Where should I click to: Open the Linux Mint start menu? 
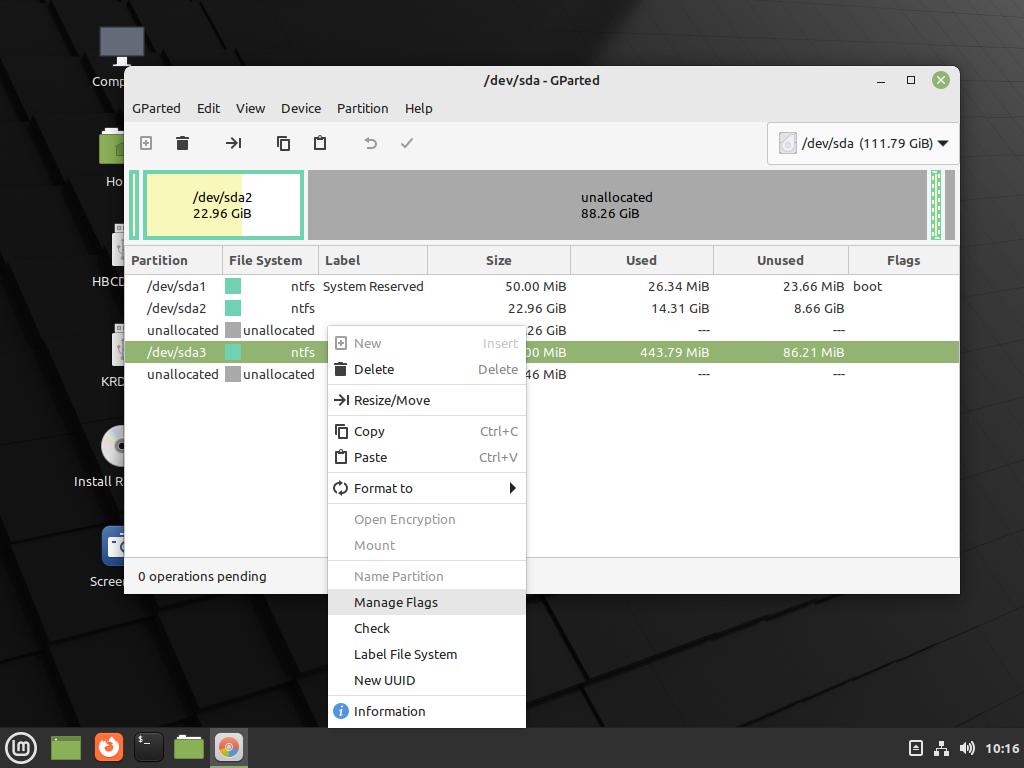click(x=21, y=746)
